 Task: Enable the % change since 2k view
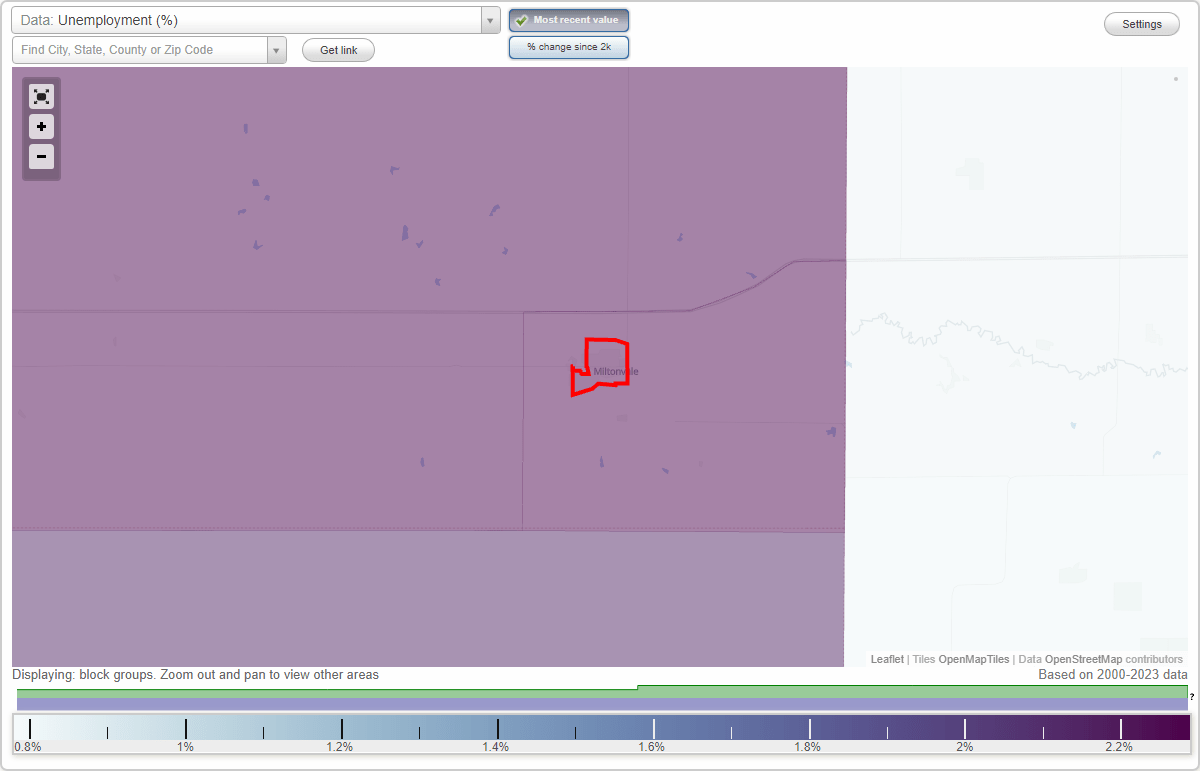tap(569, 46)
